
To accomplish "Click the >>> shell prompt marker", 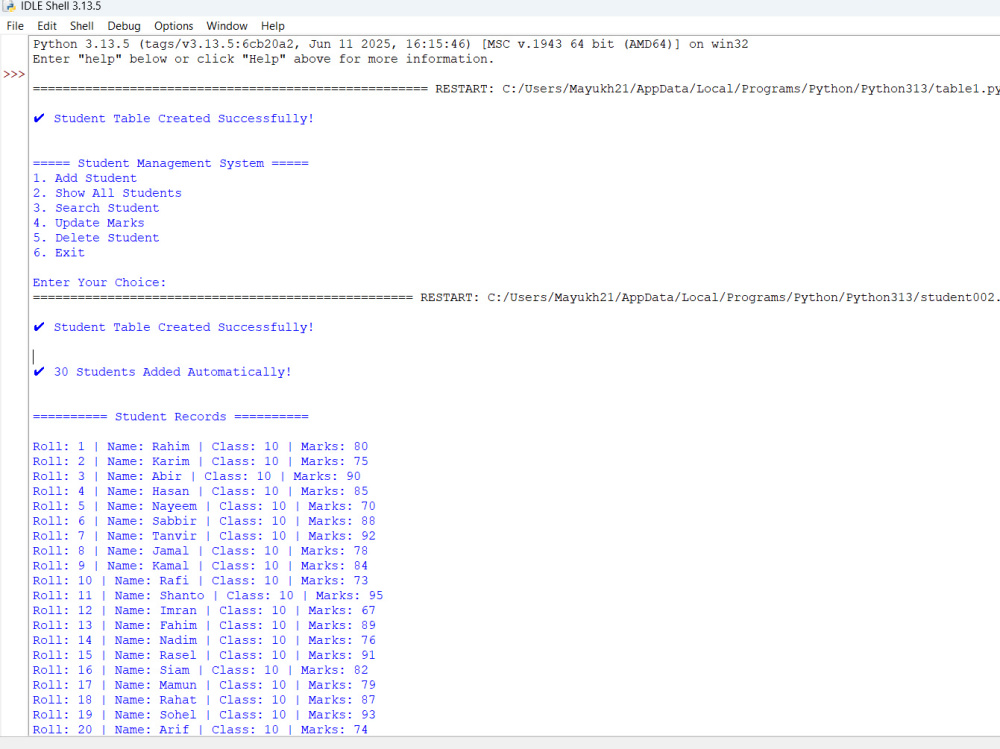I will 14,74.
